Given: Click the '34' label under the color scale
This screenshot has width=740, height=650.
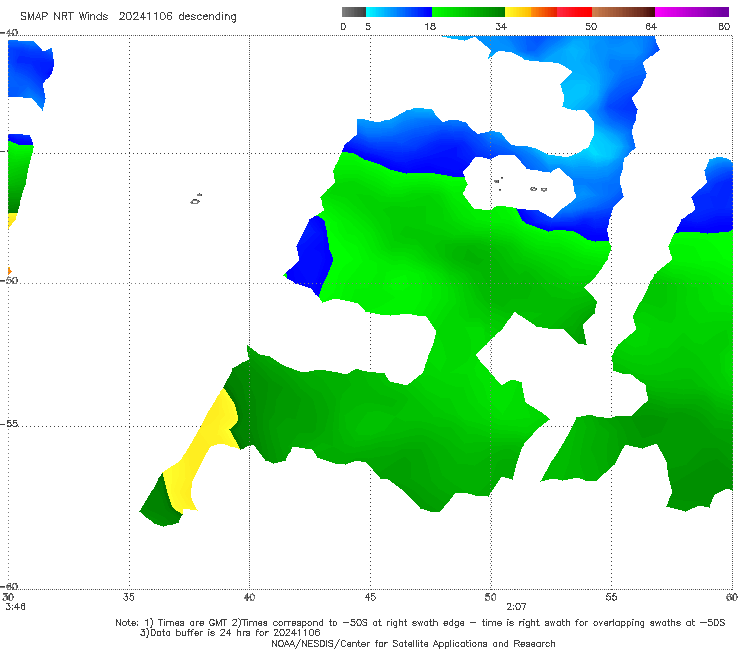Looking at the screenshot, I should 501,27.
